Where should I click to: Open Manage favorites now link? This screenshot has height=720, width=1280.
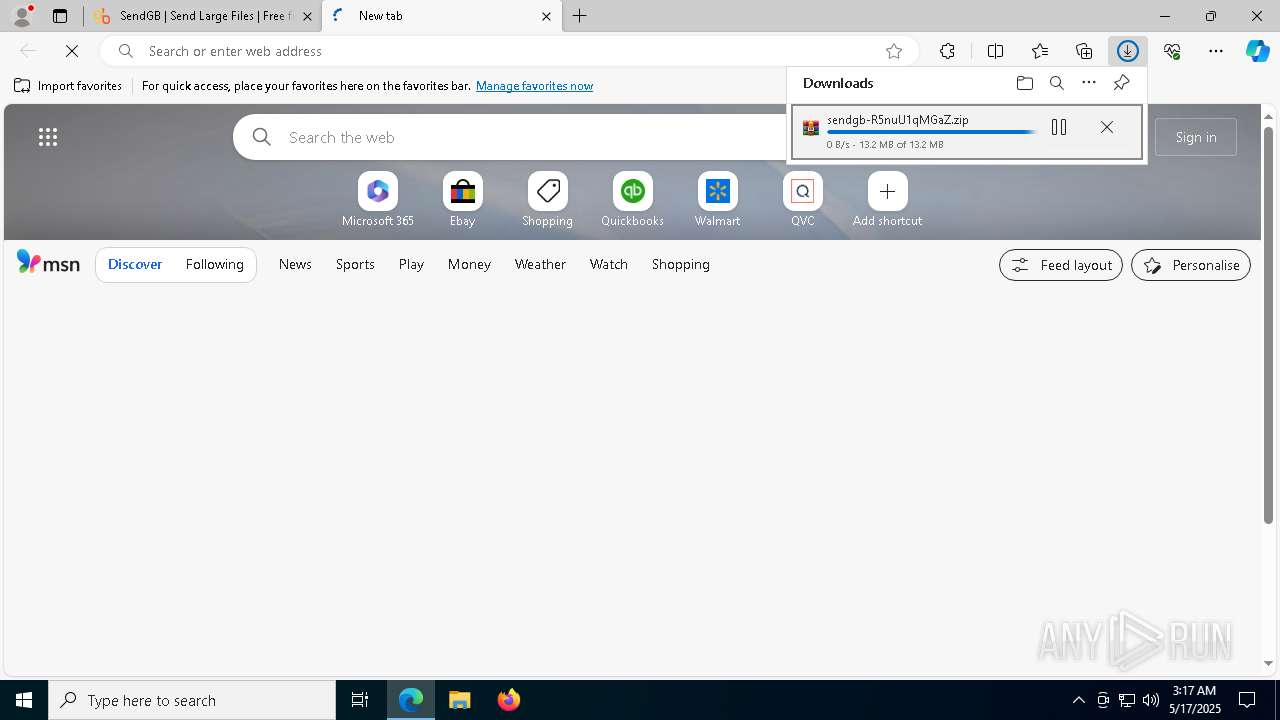click(534, 86)
